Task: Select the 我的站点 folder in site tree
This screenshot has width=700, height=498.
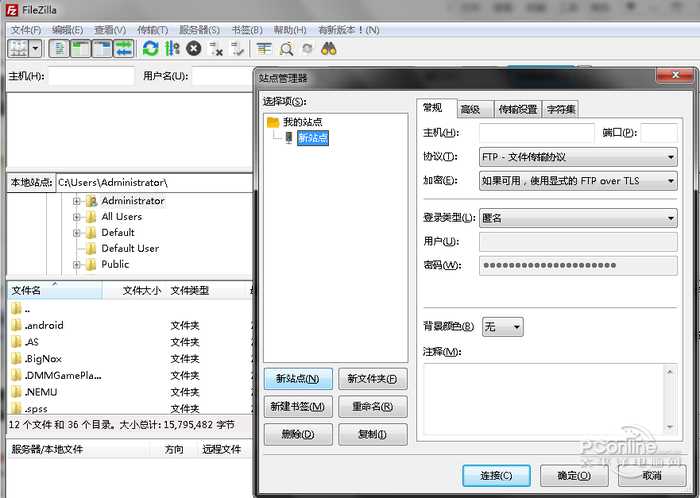Action: [302, 122]
